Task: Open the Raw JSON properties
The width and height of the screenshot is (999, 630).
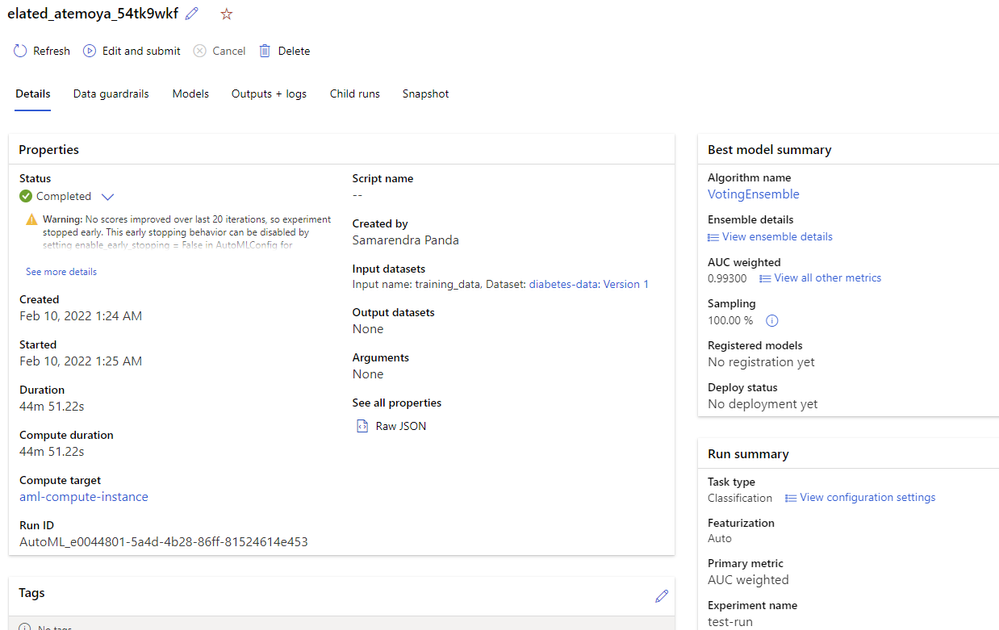Action: point(400,426)
